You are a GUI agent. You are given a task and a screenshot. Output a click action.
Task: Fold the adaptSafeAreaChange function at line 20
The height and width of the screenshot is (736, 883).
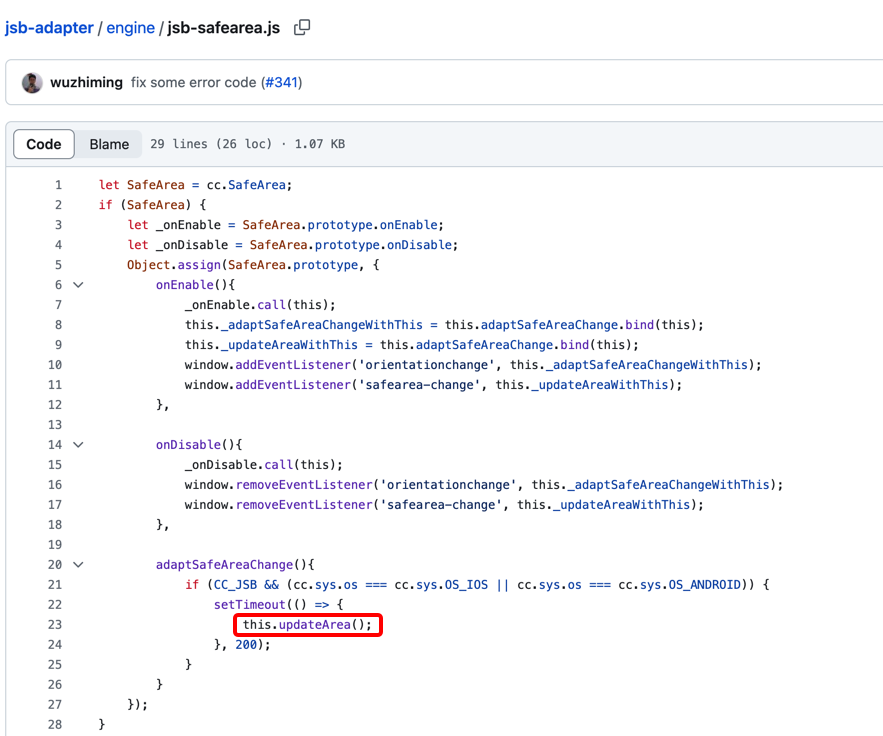click(78, 565)
